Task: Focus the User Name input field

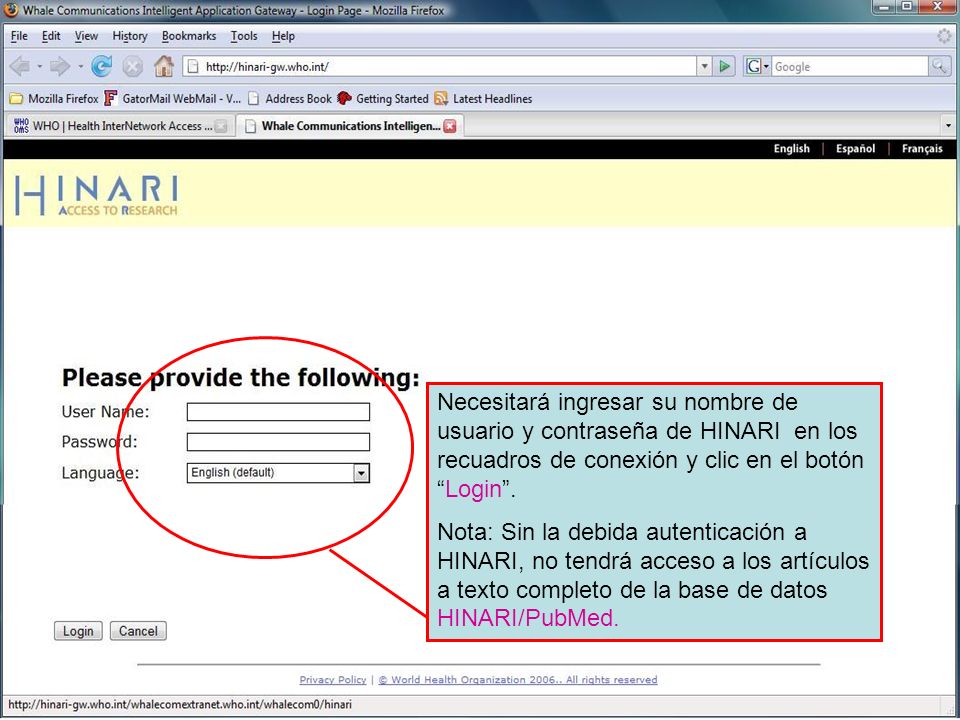Action: pos(278,412)
